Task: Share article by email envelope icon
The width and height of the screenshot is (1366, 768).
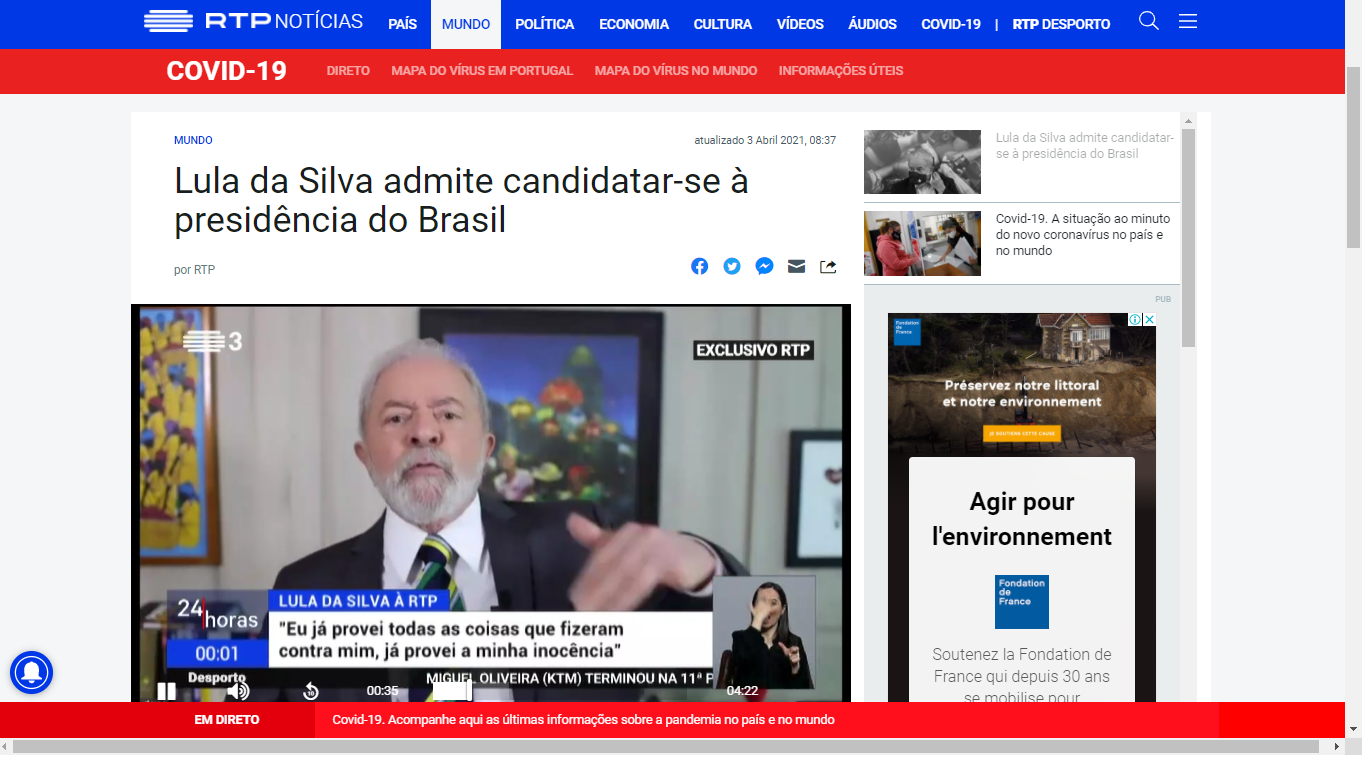Action: [x=796, y=266]
